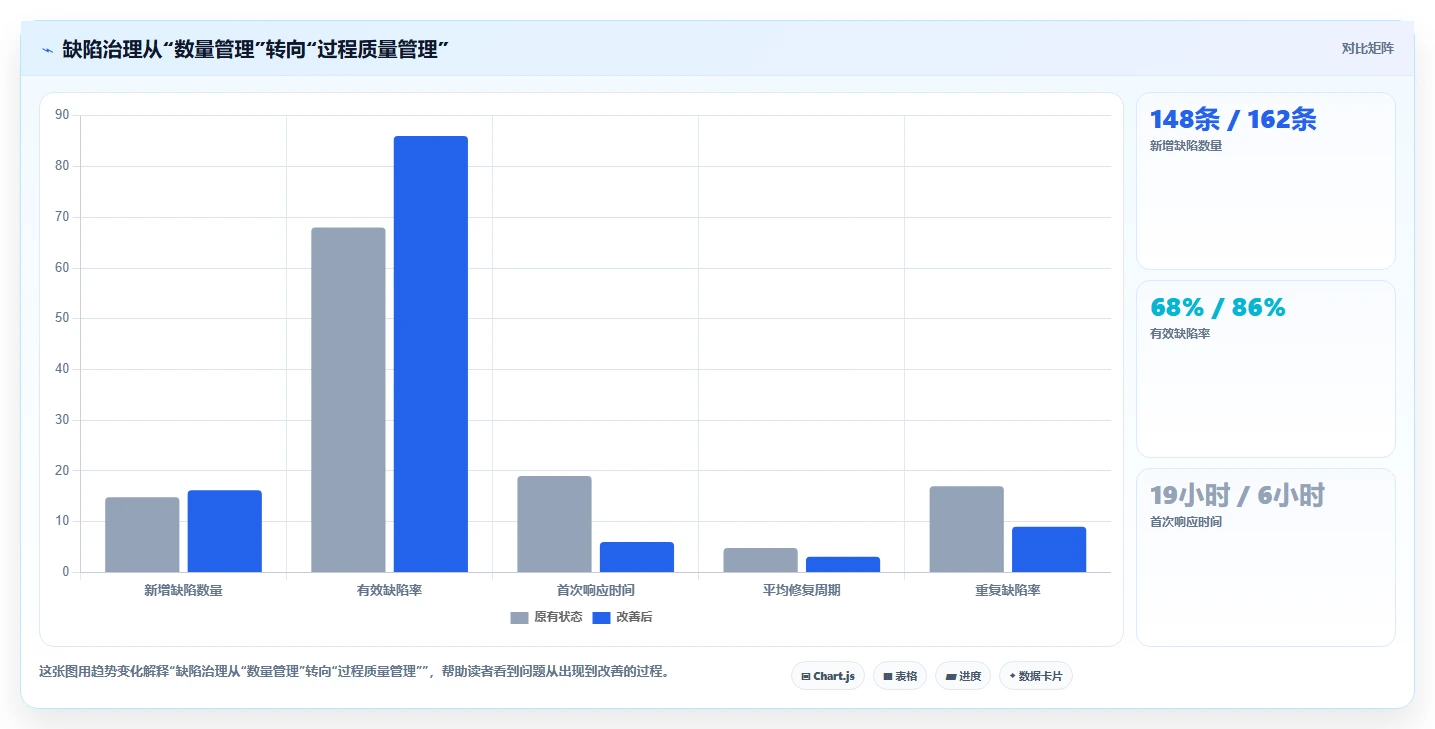This screenshot has height=729, width=1435.
Task: Click the y-axis value 90
Action: pyautogui.click(x=62, y=115)
